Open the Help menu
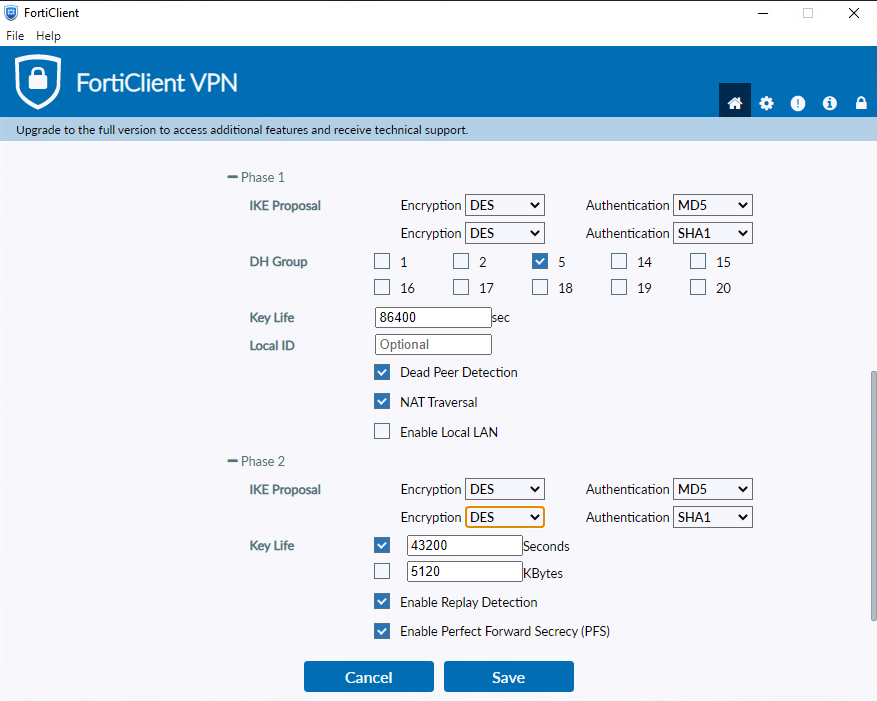This screenshot has height=701, width=877. click(x=48, y=36)
